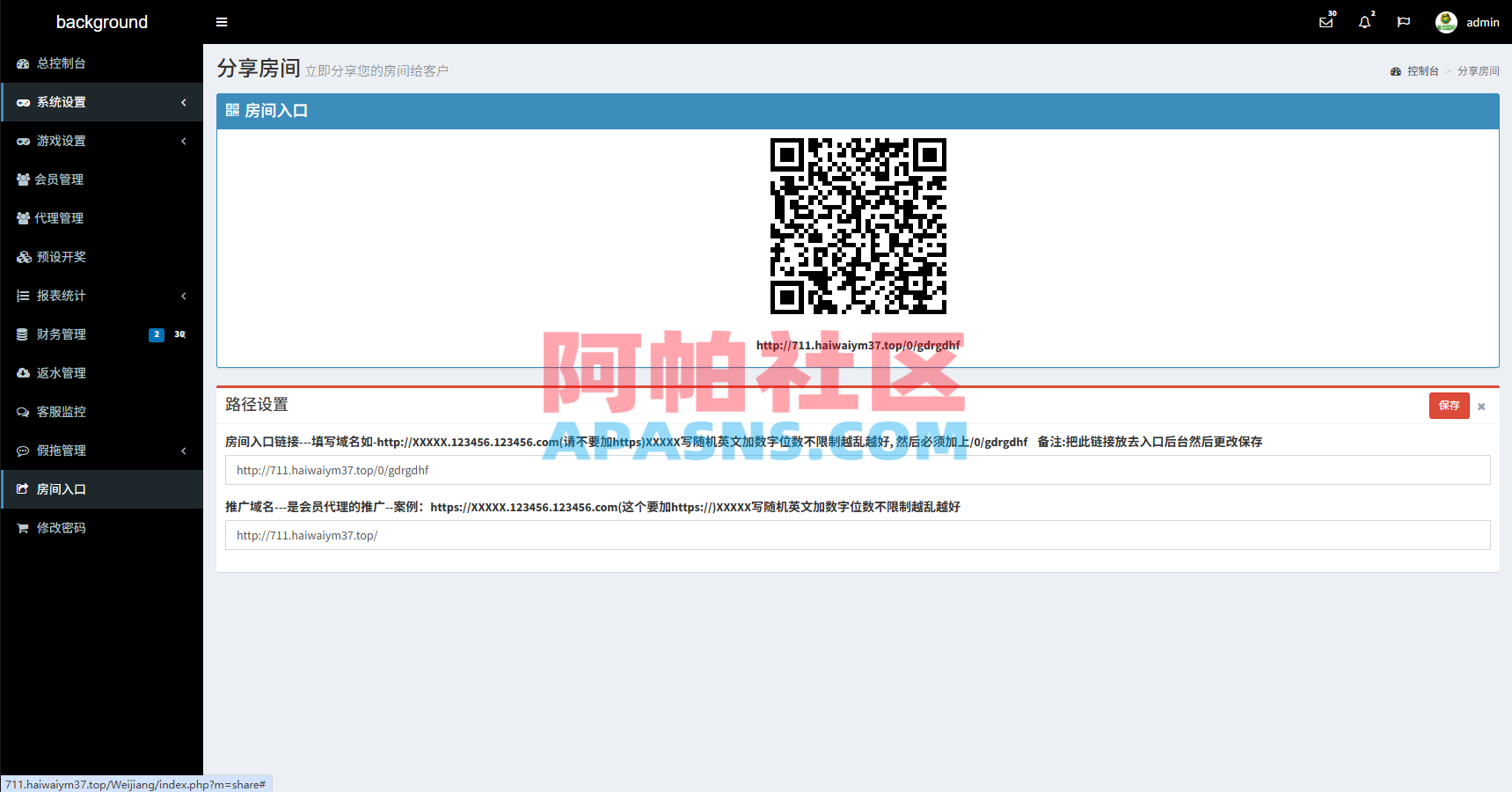Click the 财务管理 database icon
This screenshot has width=1512, height=792.
point(22,334)
